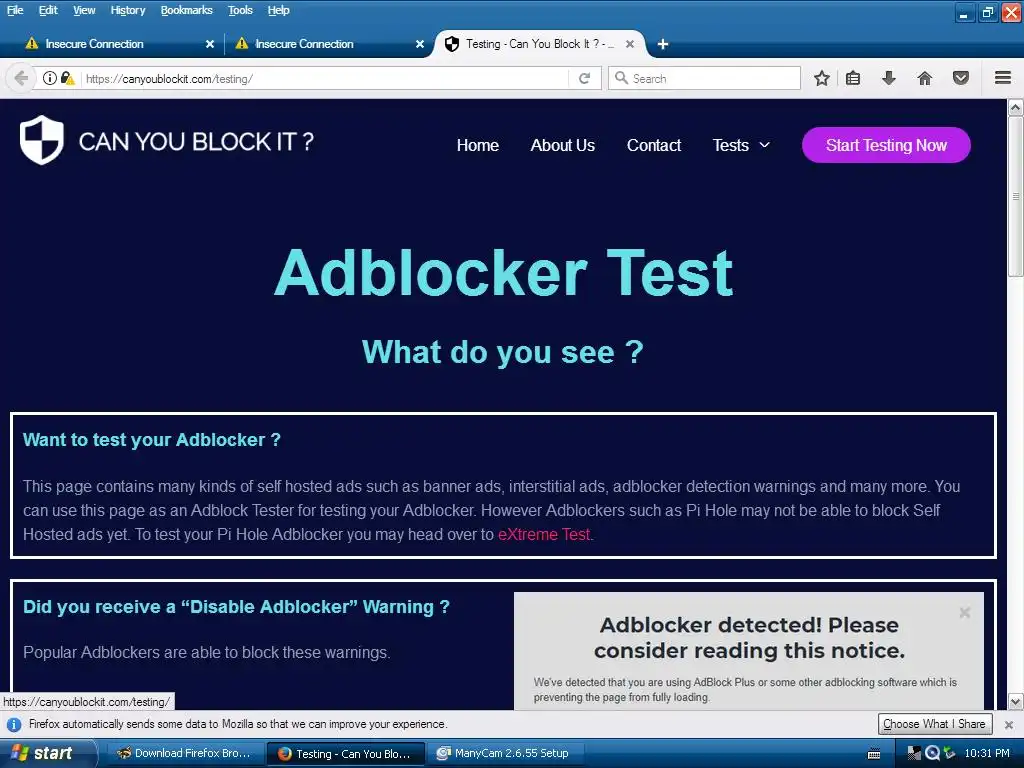Image resolution: width=1024 pixels, height=768 pixels.
Task: Open the Help menu
Action: coord(279,10)
